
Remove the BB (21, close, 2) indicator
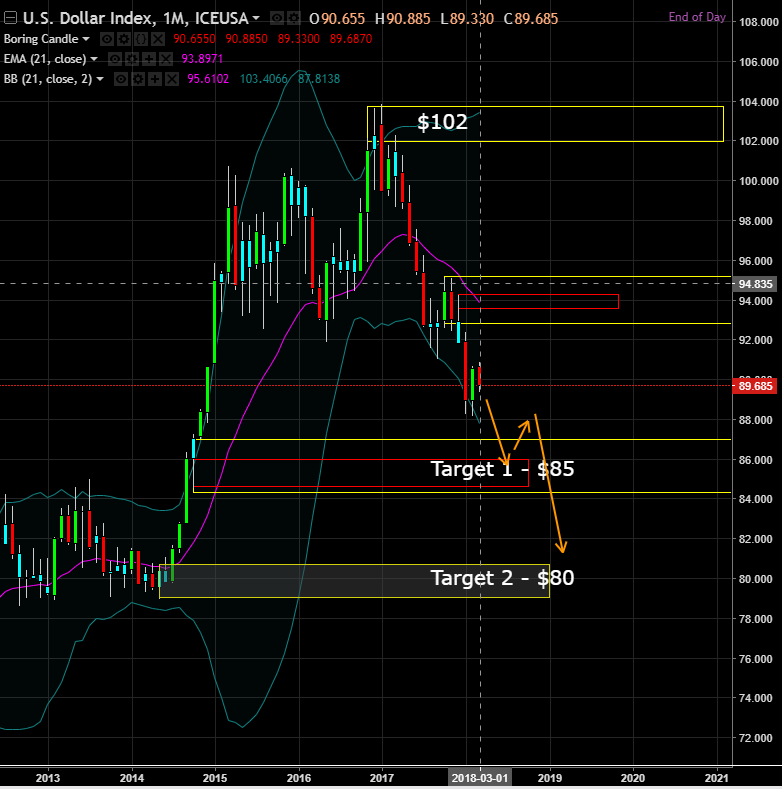[x=172, y=79]
